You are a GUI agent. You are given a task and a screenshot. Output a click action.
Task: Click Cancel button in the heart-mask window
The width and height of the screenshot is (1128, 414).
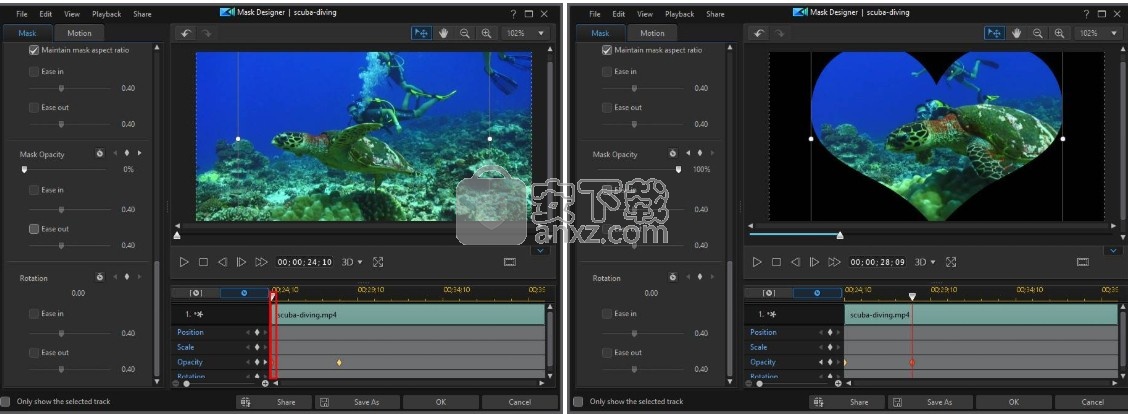1092,402
